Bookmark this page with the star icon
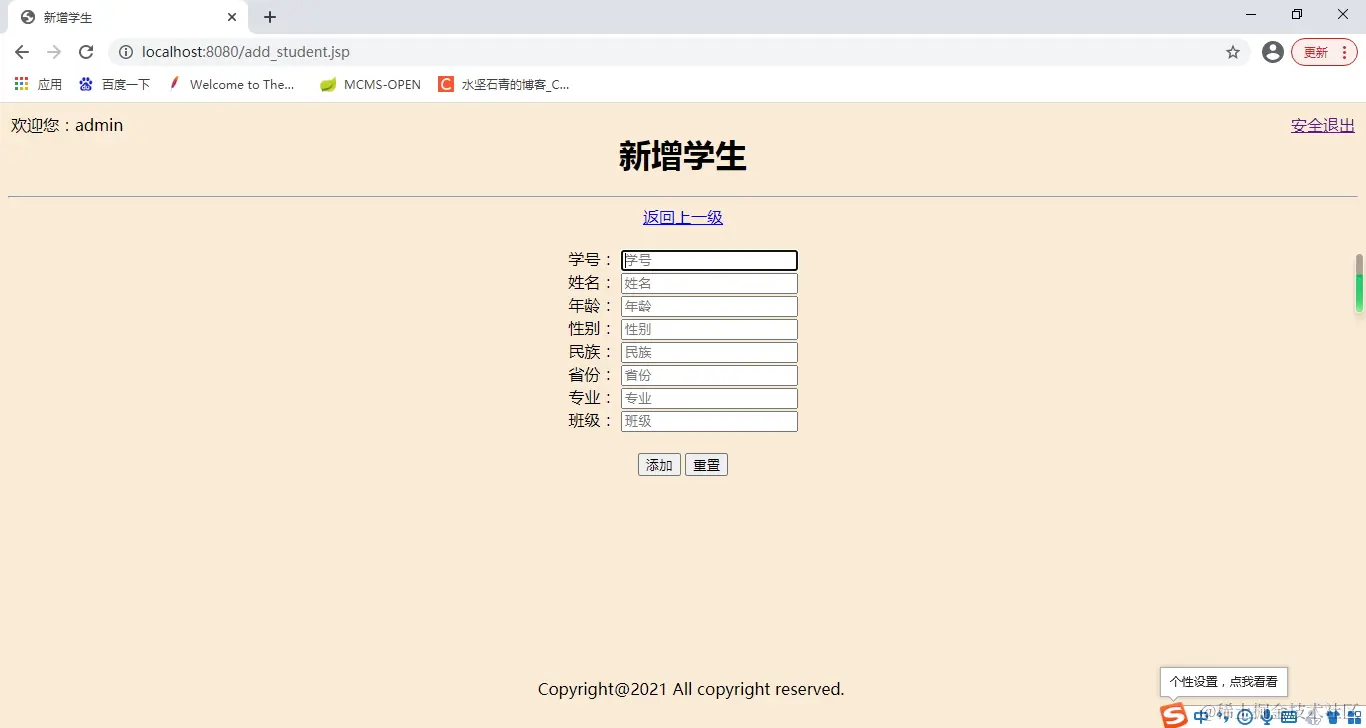This screenshot has width=1366, height=728. coord(1233,51)
